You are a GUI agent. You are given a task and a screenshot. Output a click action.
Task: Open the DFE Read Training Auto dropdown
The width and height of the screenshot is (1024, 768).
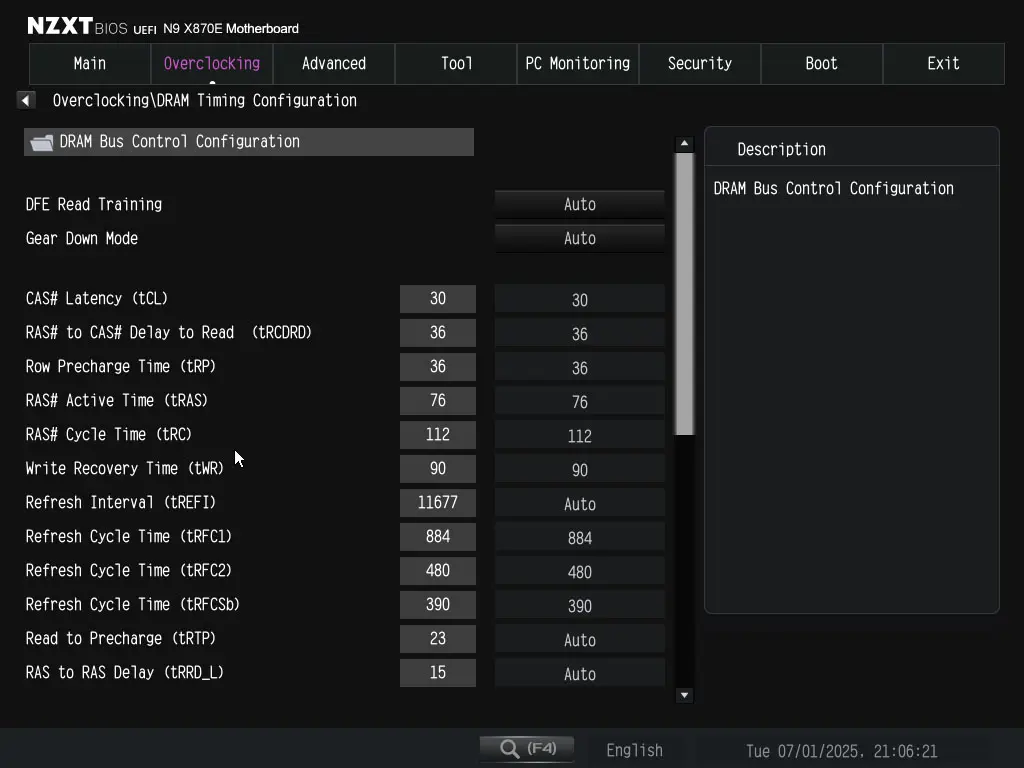tap(580, 204)
